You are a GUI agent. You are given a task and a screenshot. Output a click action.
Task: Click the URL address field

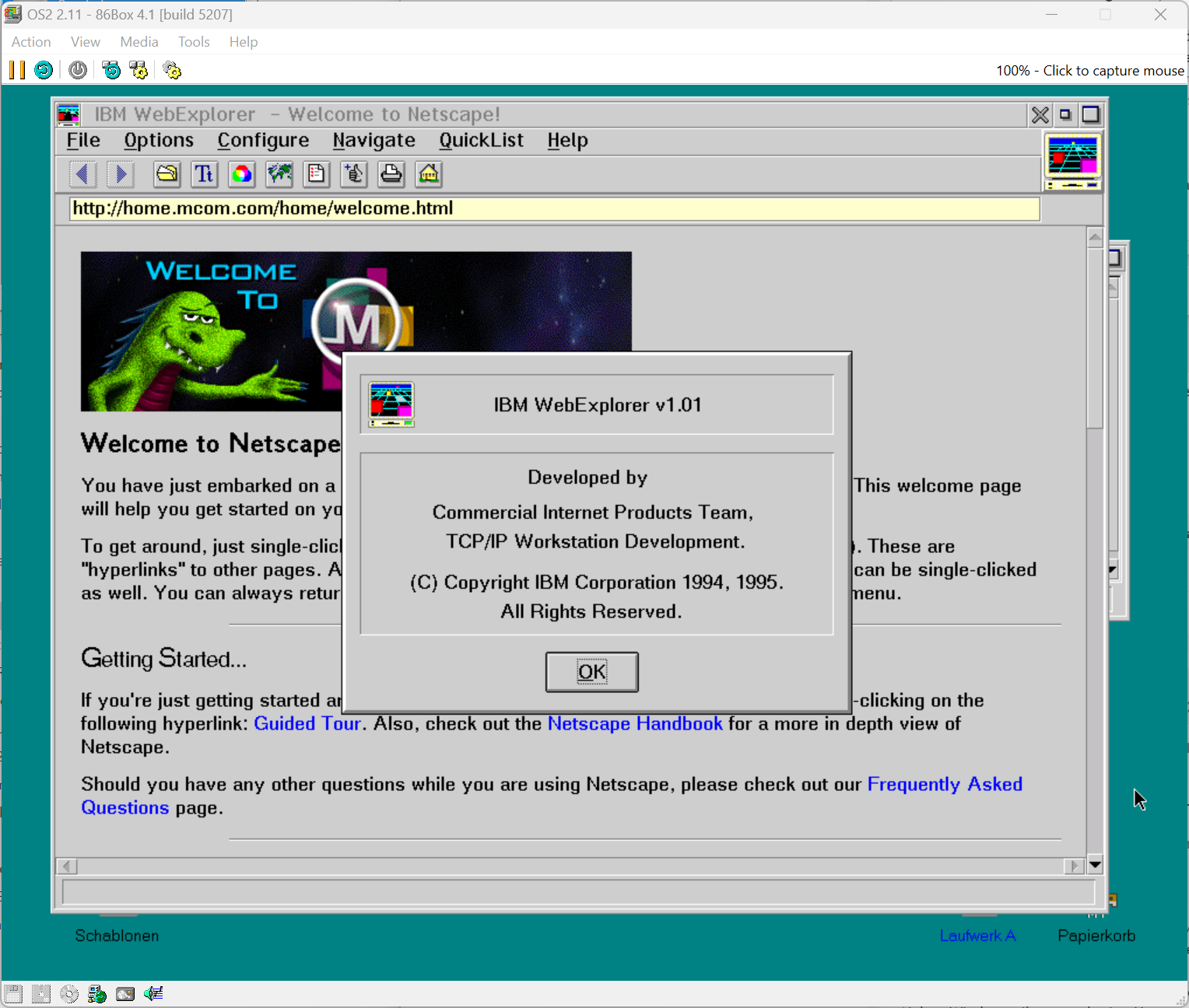(x=555, y=208)
